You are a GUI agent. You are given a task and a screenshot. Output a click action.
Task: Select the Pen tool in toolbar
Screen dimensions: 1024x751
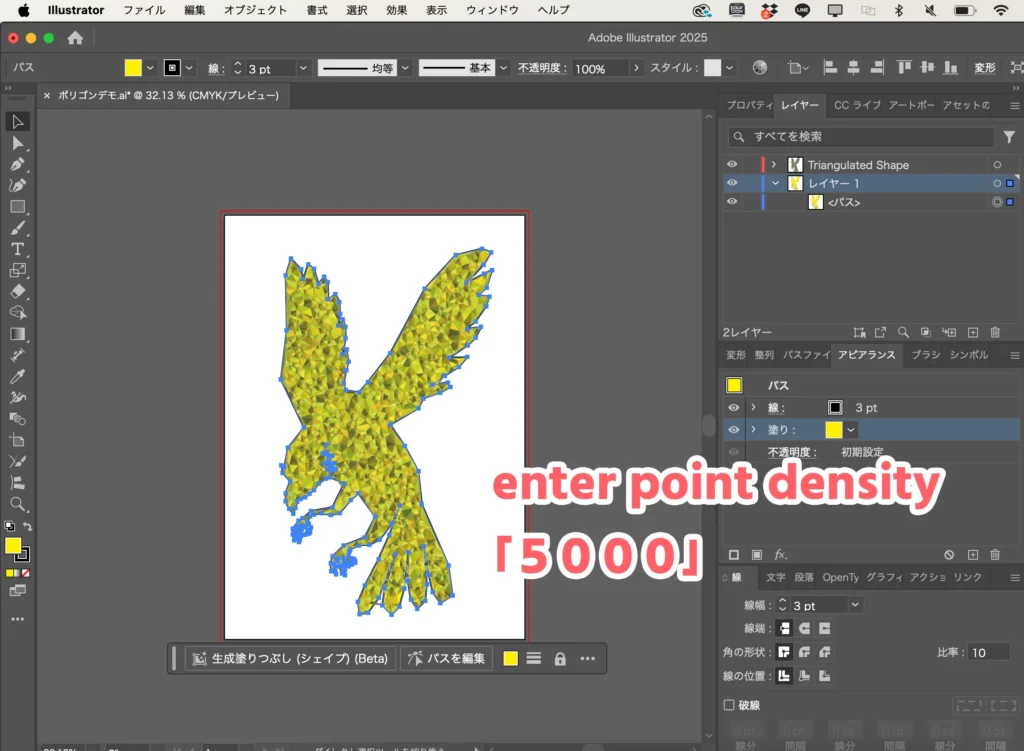coord(18,164)
